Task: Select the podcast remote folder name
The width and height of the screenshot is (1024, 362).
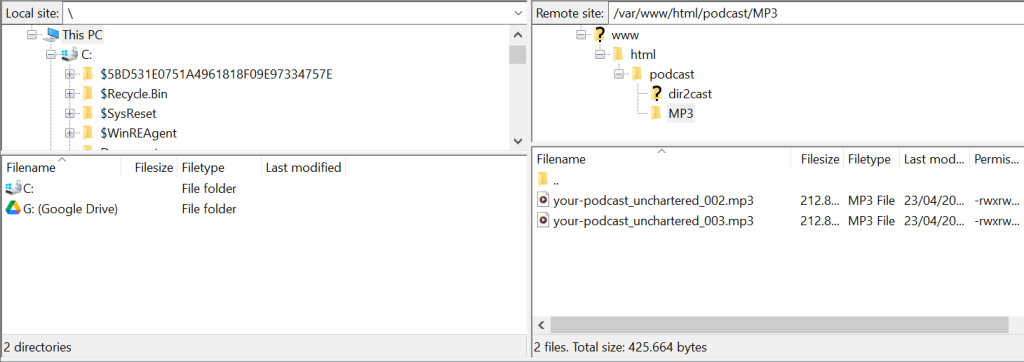Action: click(x=672, y=74)
